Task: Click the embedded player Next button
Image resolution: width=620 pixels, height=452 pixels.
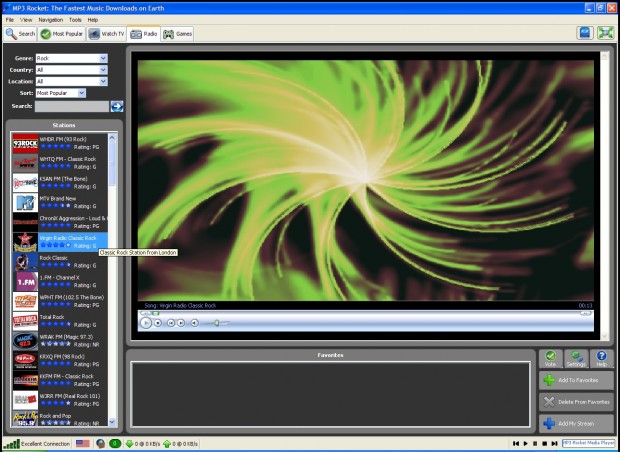Action: click(181, 323)
